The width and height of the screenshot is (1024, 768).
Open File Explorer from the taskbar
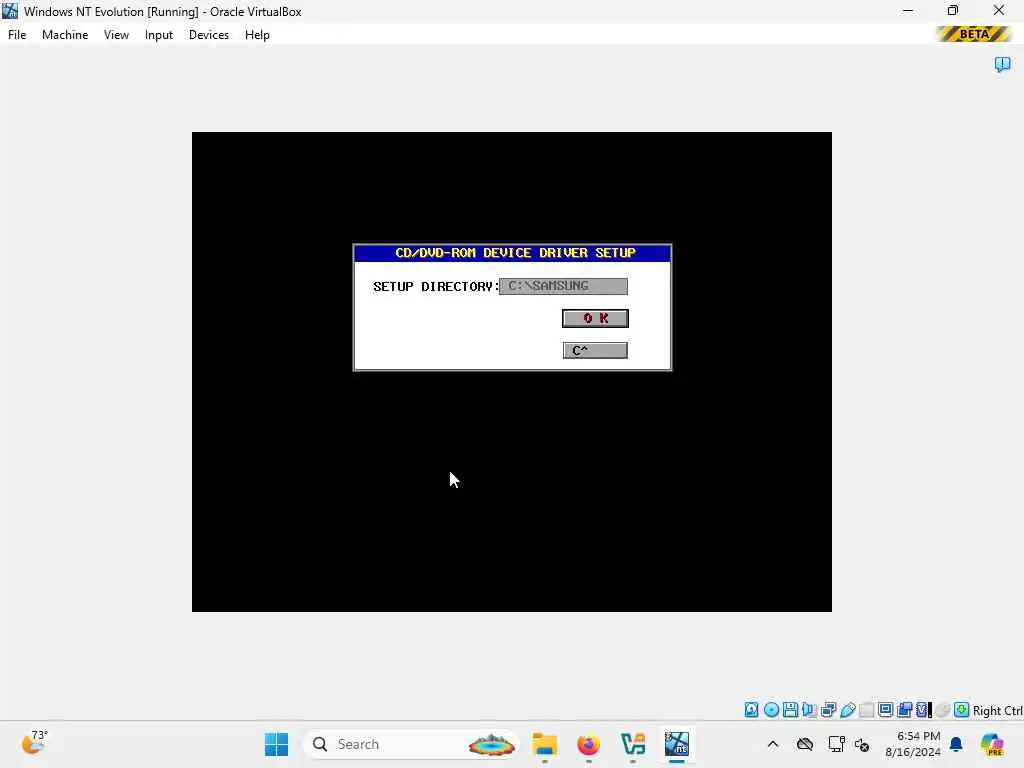(x=545, y=744)
